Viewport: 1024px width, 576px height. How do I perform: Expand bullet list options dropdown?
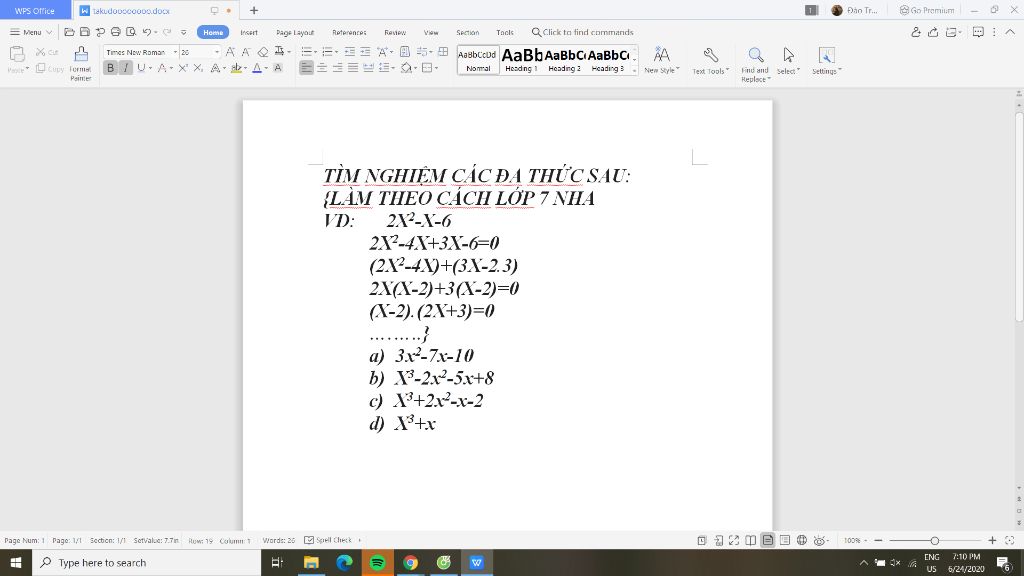[x=315, y=52]
